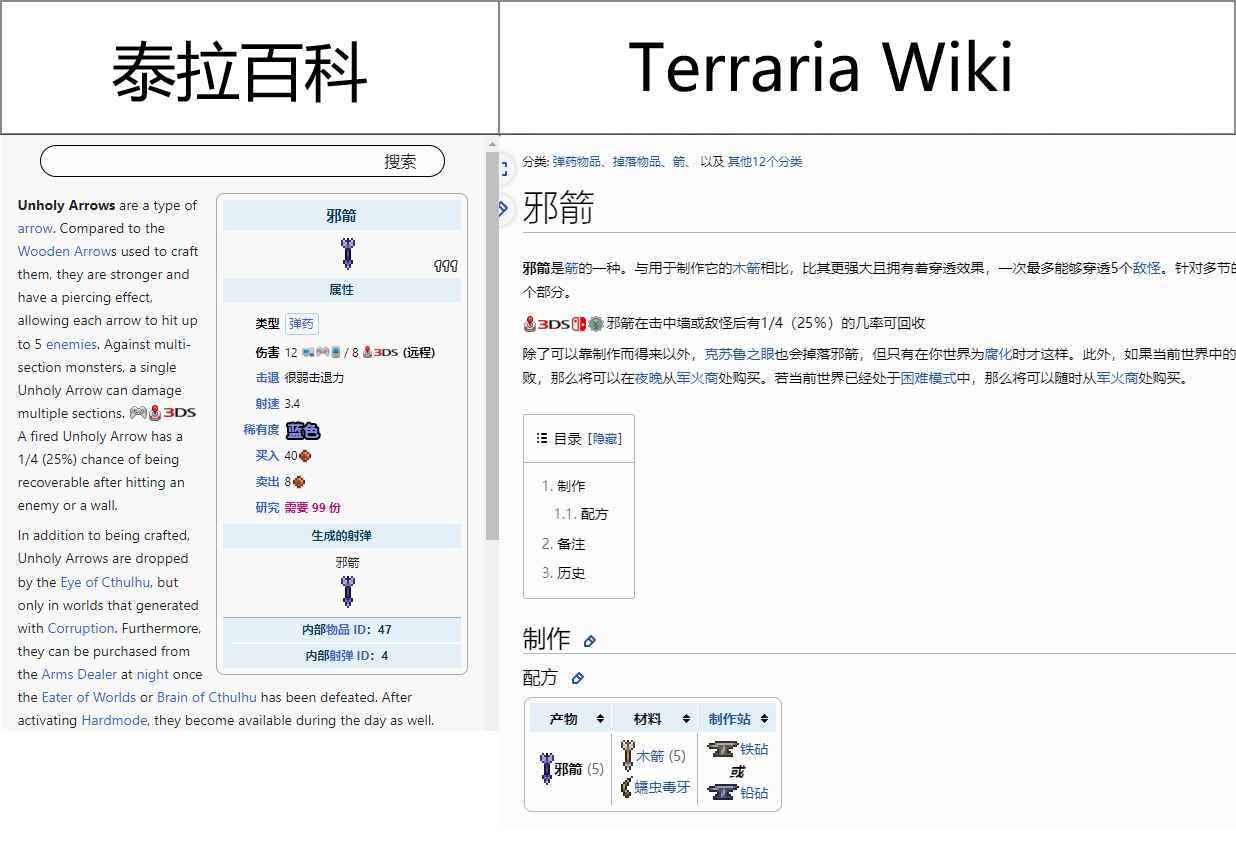Click the Unholy Arrow image below infobox title

pyautogui.click(x=347, y=253)
